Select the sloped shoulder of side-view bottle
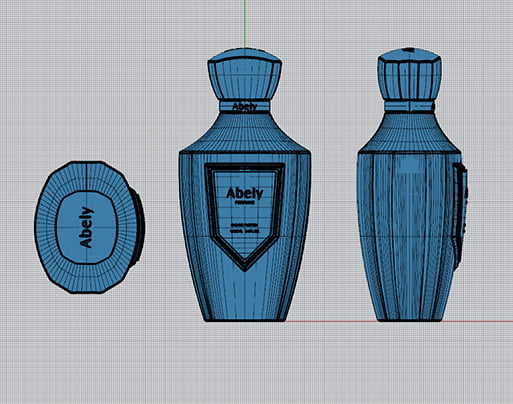The width and height of the screenshot is (513, 404). [x=409, y=133]
